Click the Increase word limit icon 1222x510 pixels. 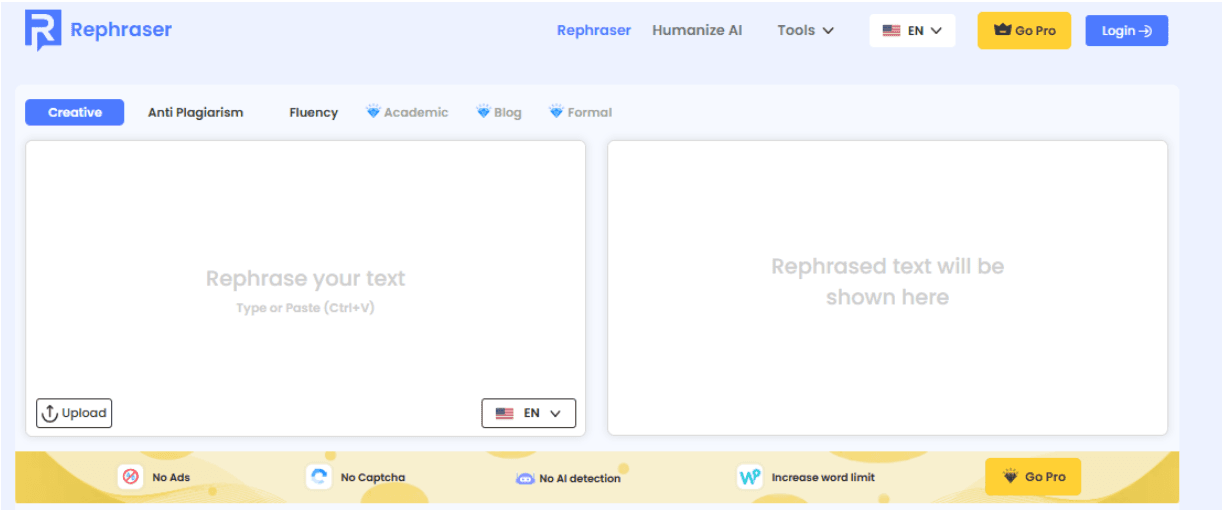(750, 477)
